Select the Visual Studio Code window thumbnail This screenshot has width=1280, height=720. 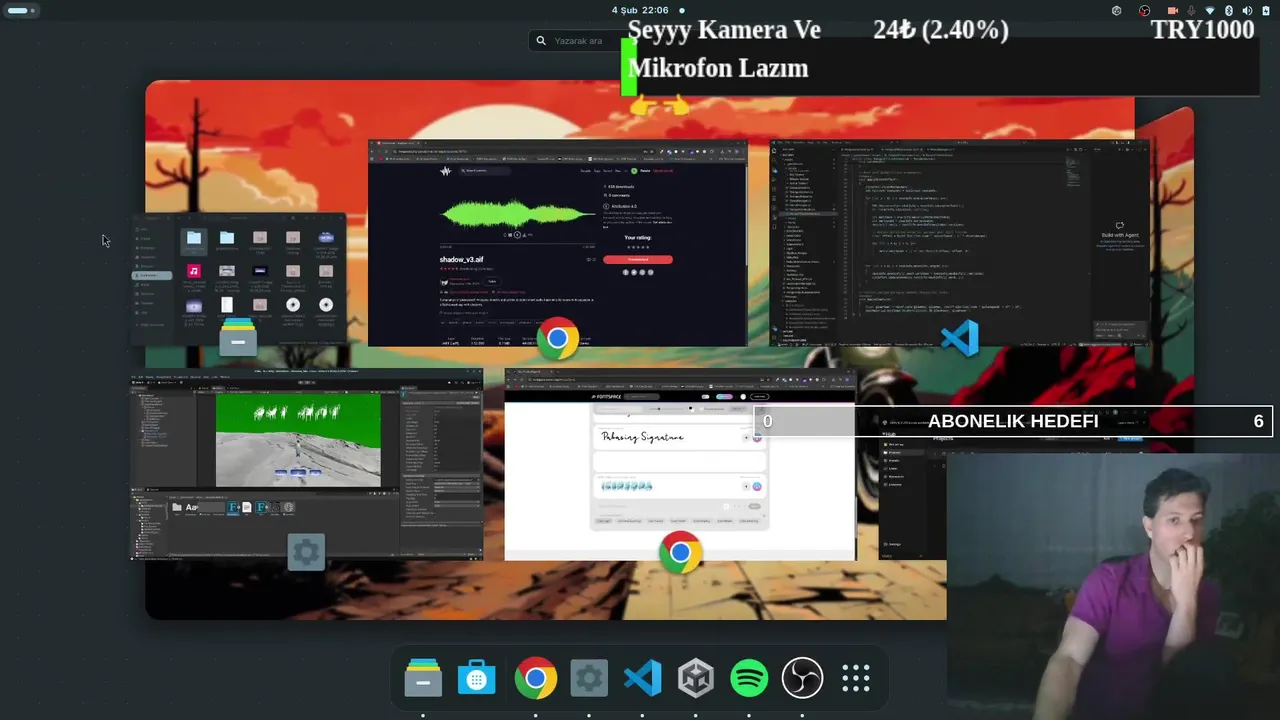pos(960,243)
